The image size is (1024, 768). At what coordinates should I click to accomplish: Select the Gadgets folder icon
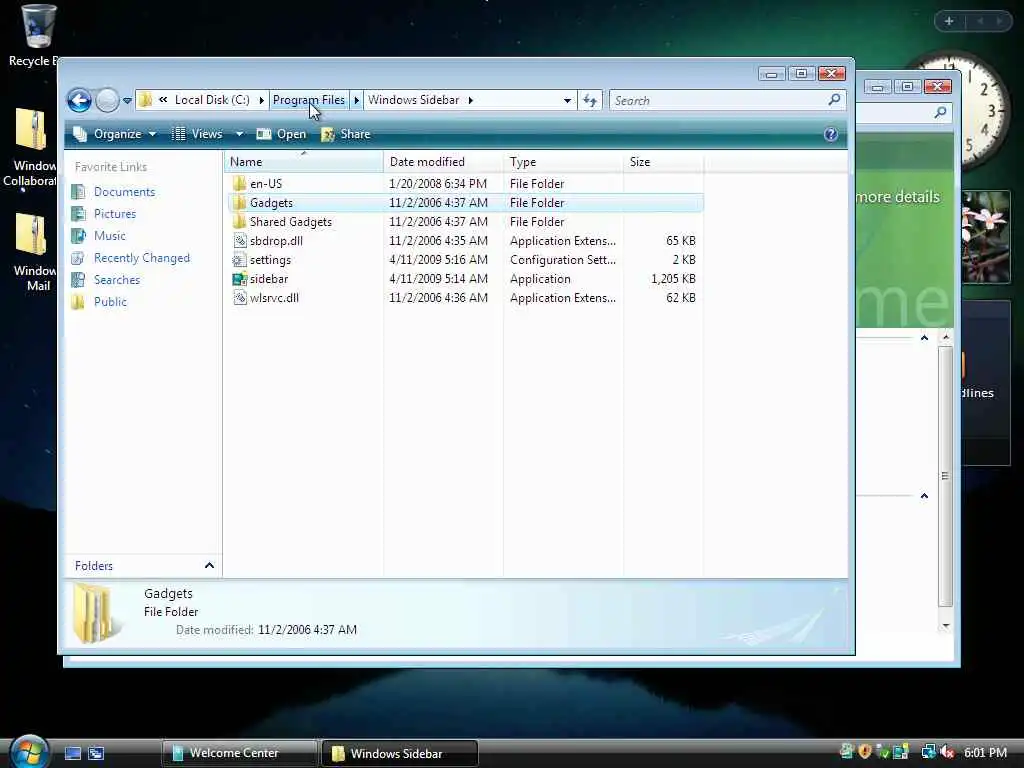coord(240,202)
